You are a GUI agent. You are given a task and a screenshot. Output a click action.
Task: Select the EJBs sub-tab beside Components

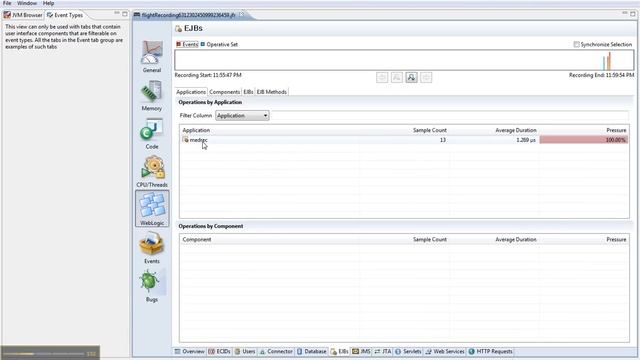click(x=248, y=92)
